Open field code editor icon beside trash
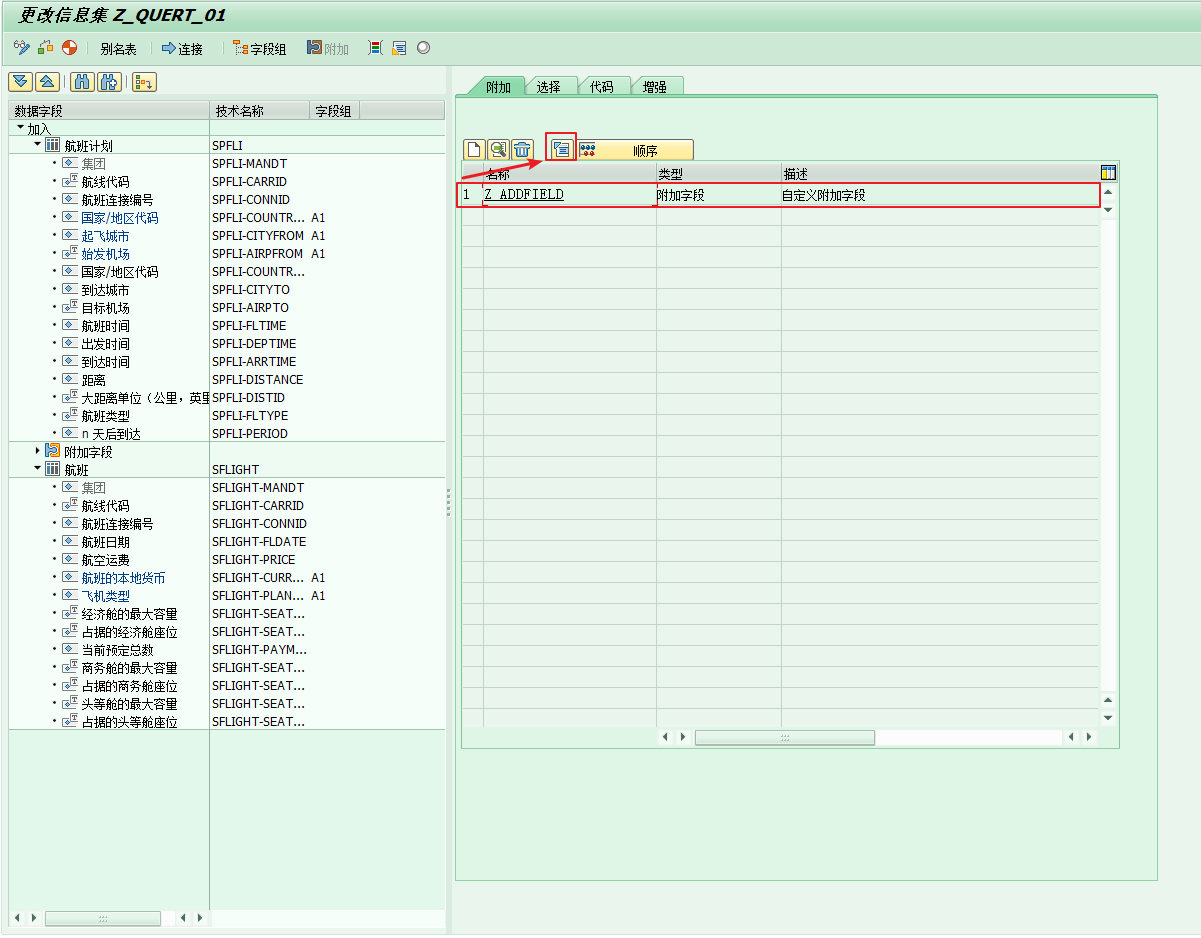The height and width of the screenshot is (938, 1201). point(561,149)
